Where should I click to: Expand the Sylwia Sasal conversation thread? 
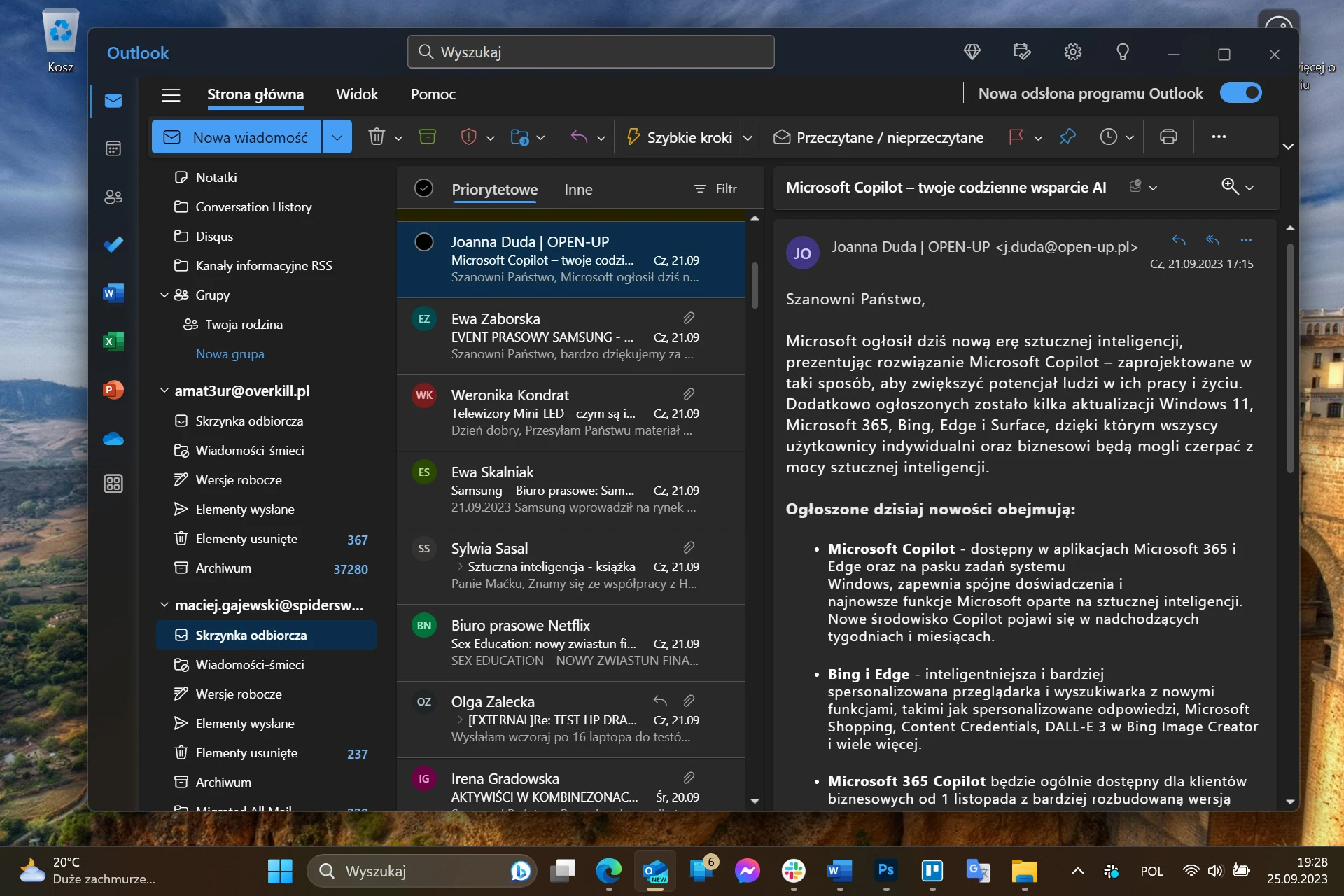click(x=460, y=566)
